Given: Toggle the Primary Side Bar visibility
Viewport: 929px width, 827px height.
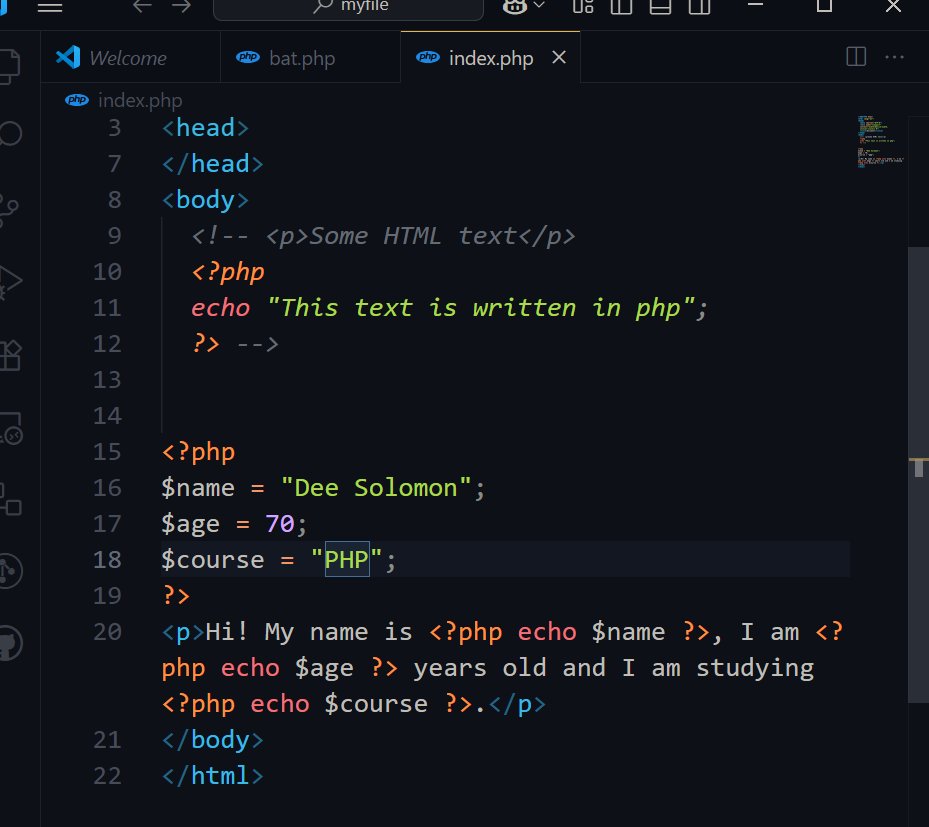Looking at the screenshot, I should 621,8.
